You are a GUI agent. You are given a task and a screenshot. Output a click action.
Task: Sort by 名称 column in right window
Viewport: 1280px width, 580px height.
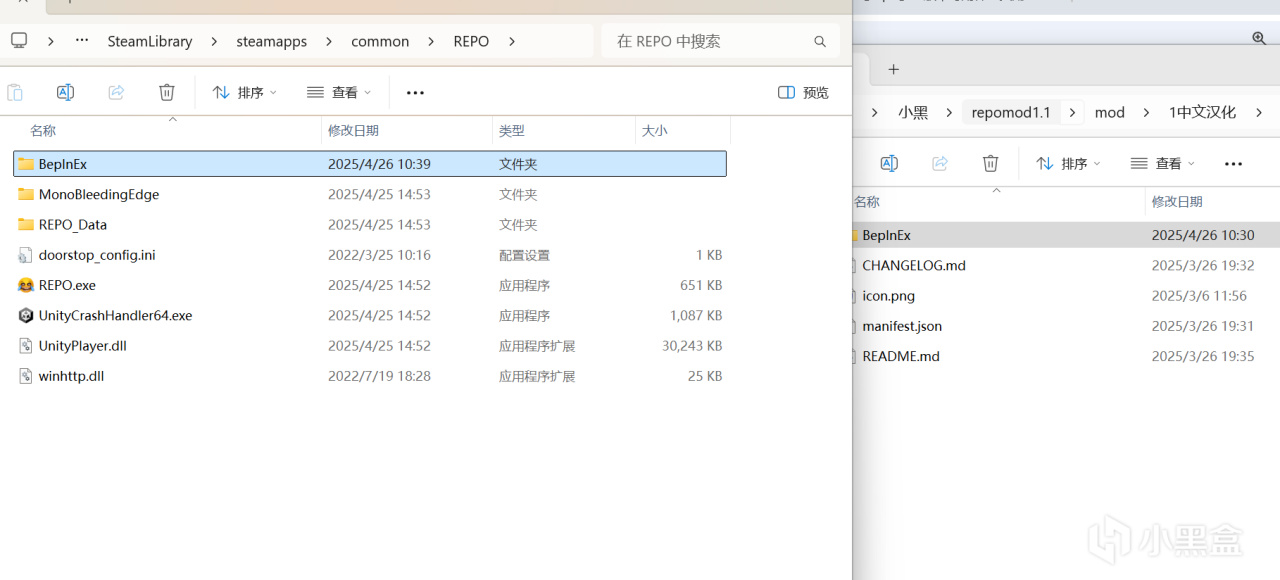click(x=867, y=202)
